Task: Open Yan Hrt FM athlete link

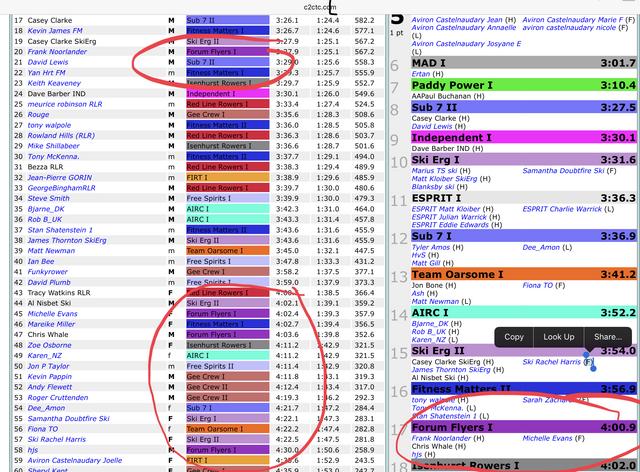Action: click(47, 73)
